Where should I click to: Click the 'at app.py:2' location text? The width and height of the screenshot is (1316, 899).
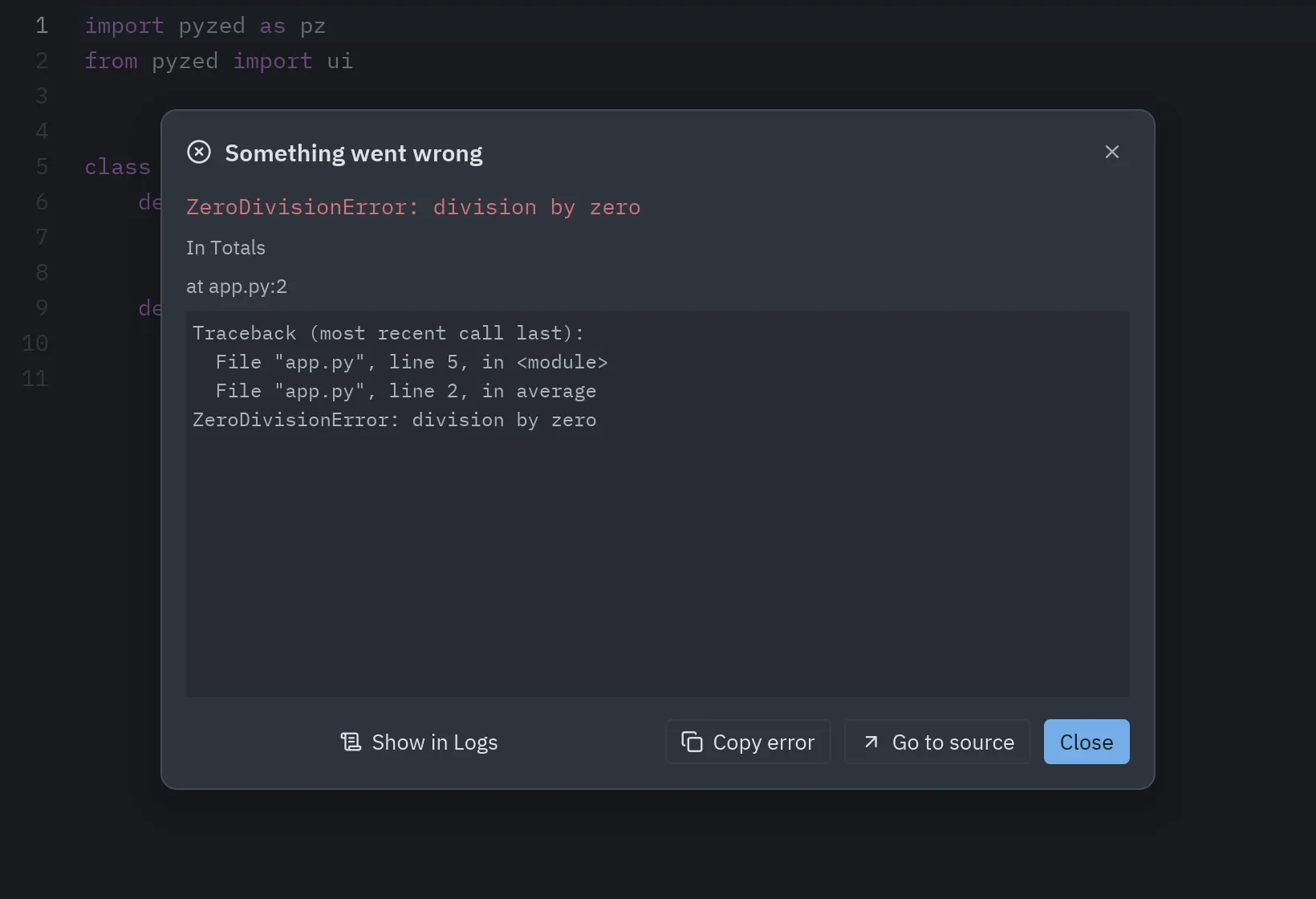[x=237, y=287]
